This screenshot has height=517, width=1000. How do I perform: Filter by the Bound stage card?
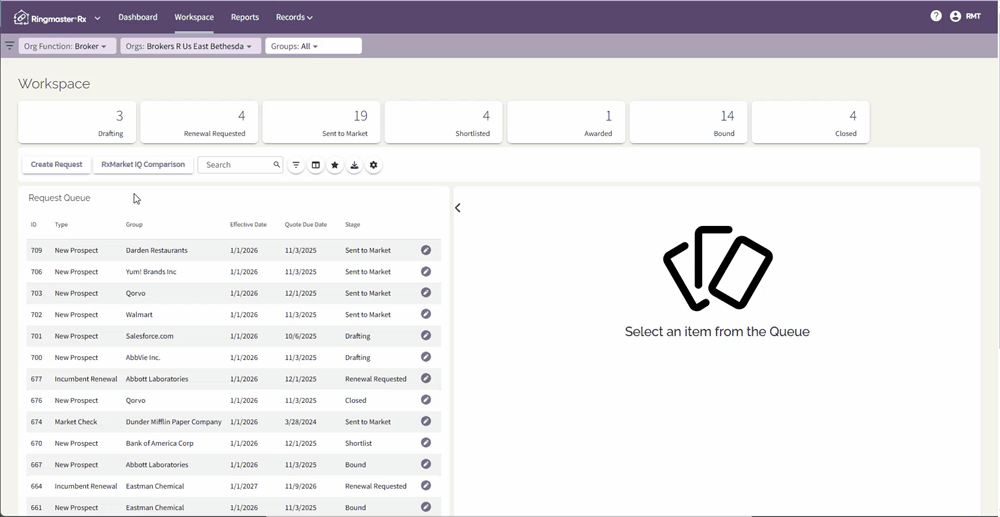tap(689, 122)
